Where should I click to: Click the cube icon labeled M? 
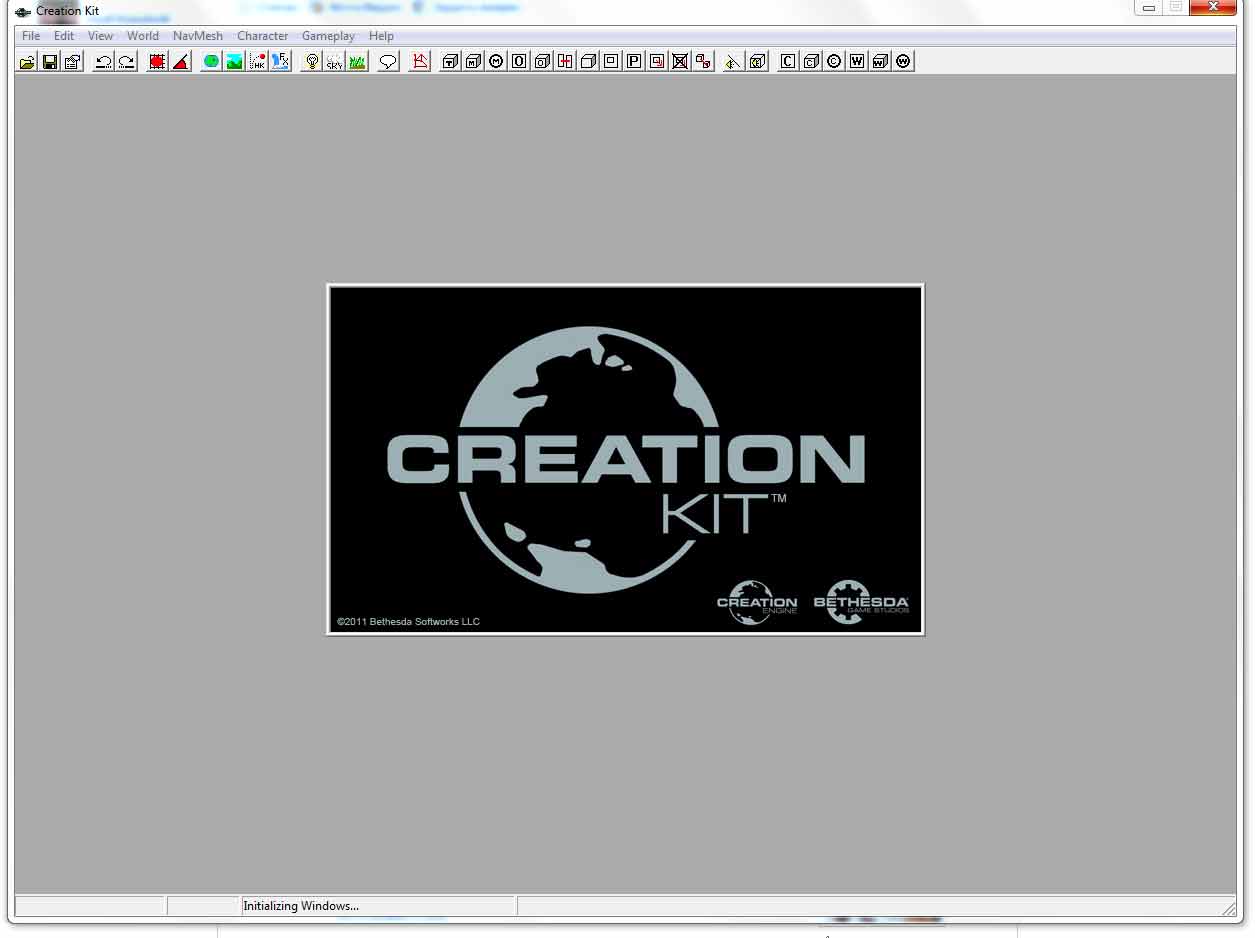(473, 62)
